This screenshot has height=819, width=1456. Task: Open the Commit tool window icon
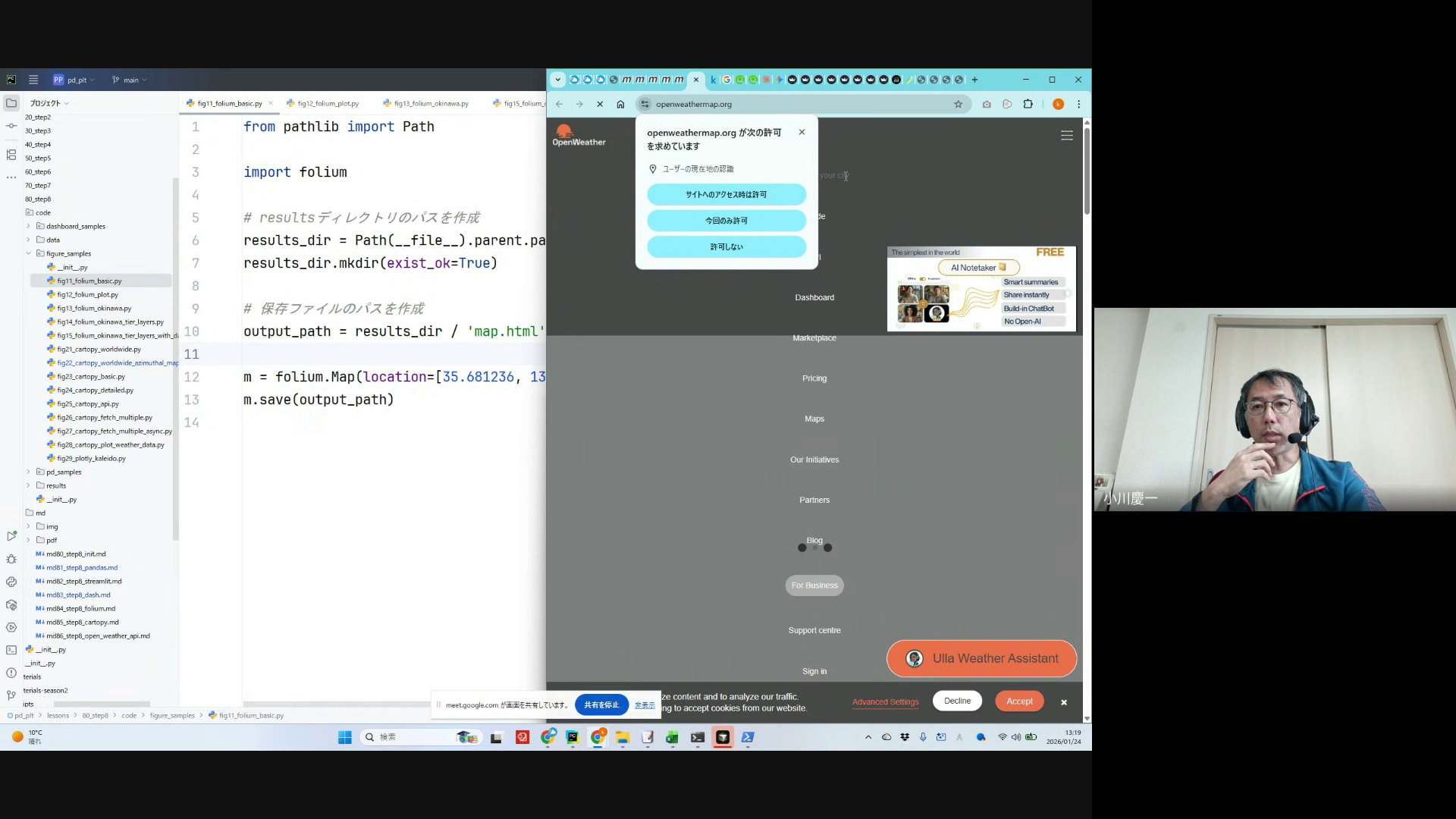(x=11, y=126)
